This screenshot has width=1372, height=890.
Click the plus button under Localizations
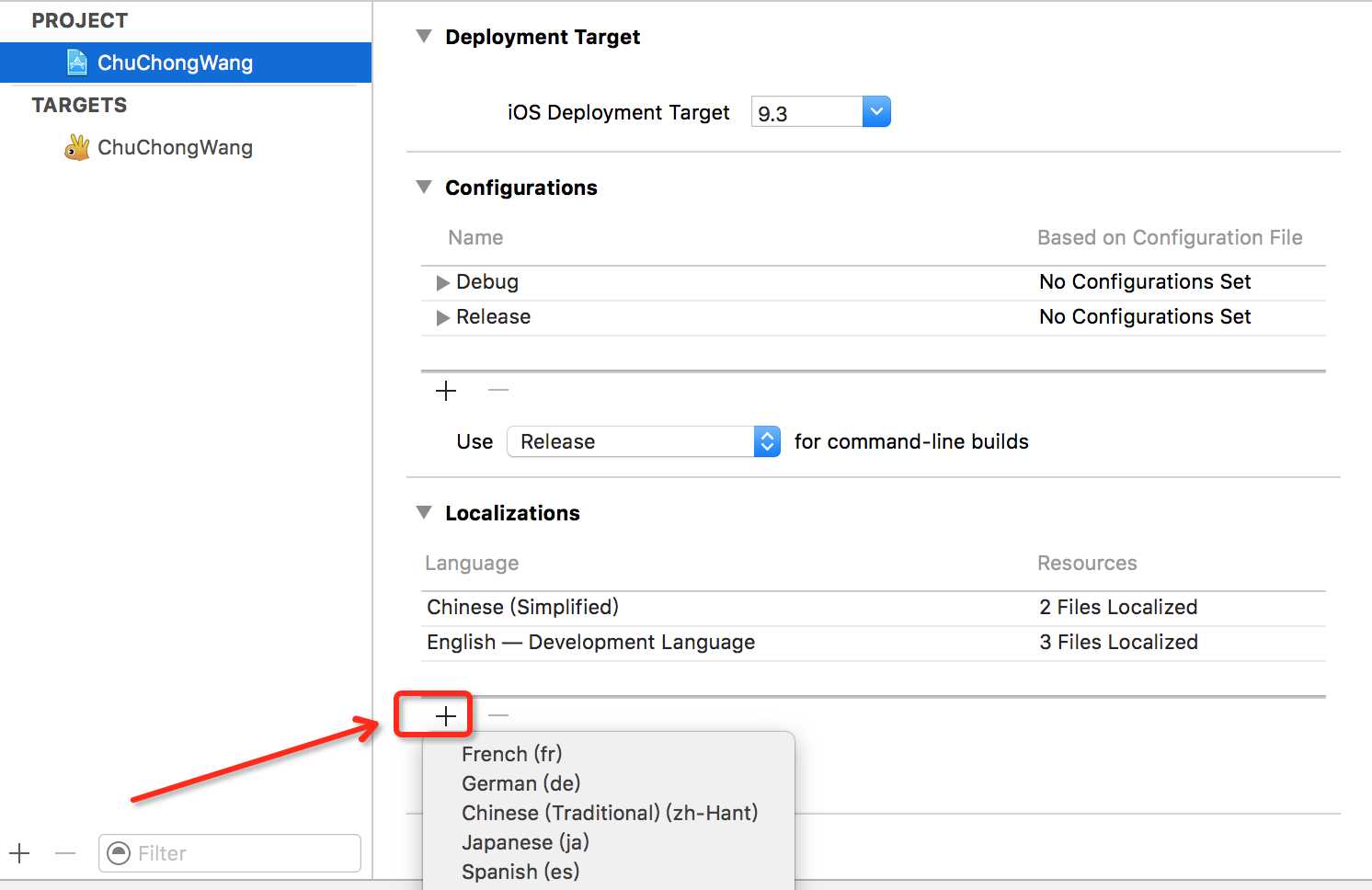446,715
